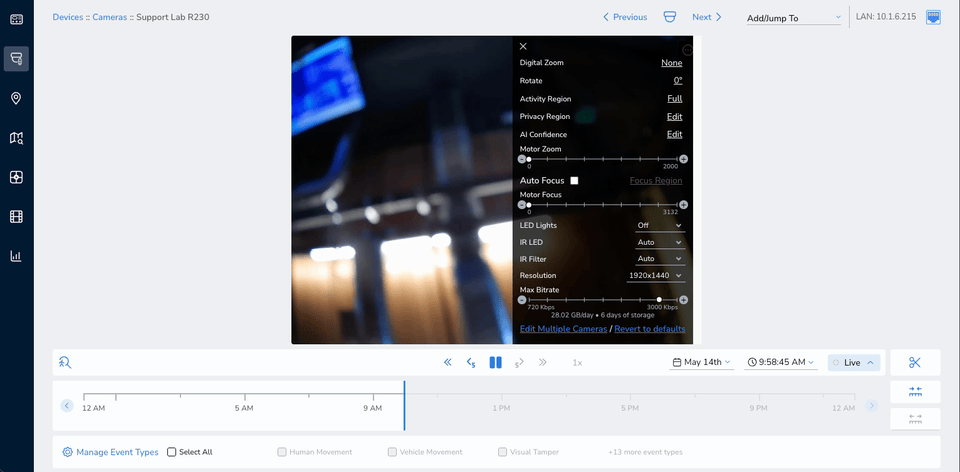
Task: Click the LAN network port icon
Action: (933, 17)
